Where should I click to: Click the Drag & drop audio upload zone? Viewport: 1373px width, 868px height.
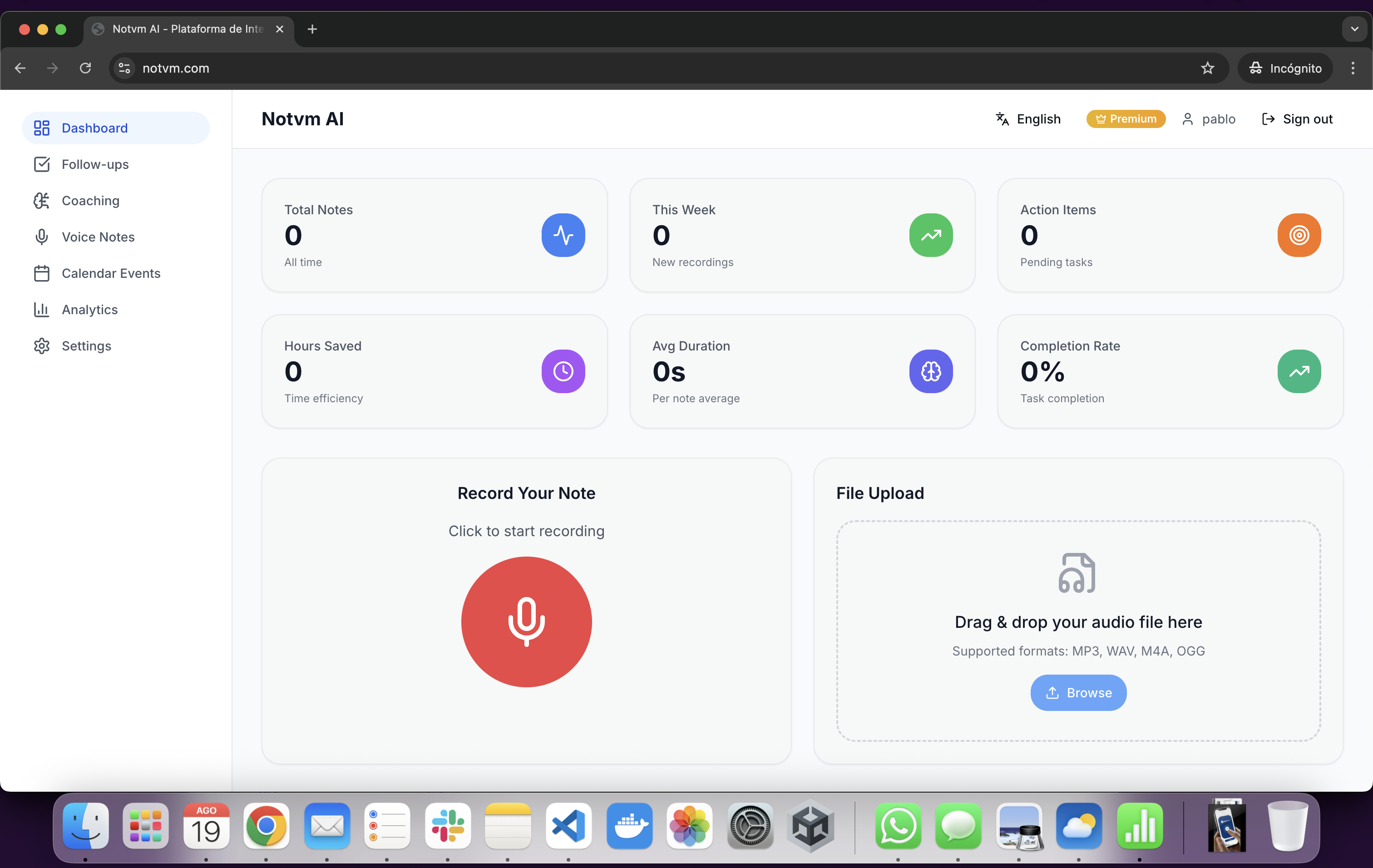[x=1078, y=631]
